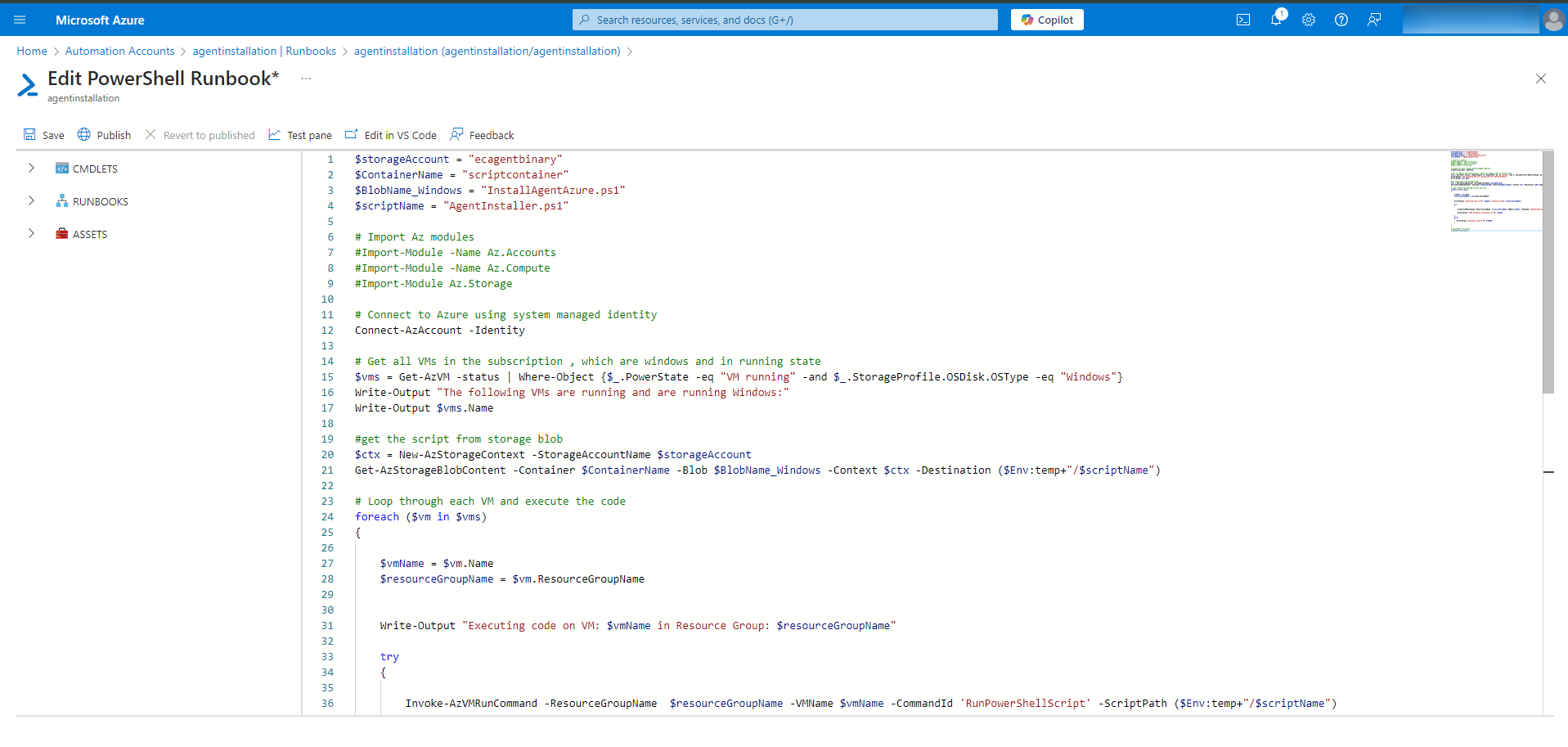This screenshot has height=747, width=1568.
Task: Open the Azure portal hamburger menu
Action: pyautogui.click(x=20, y=20)
